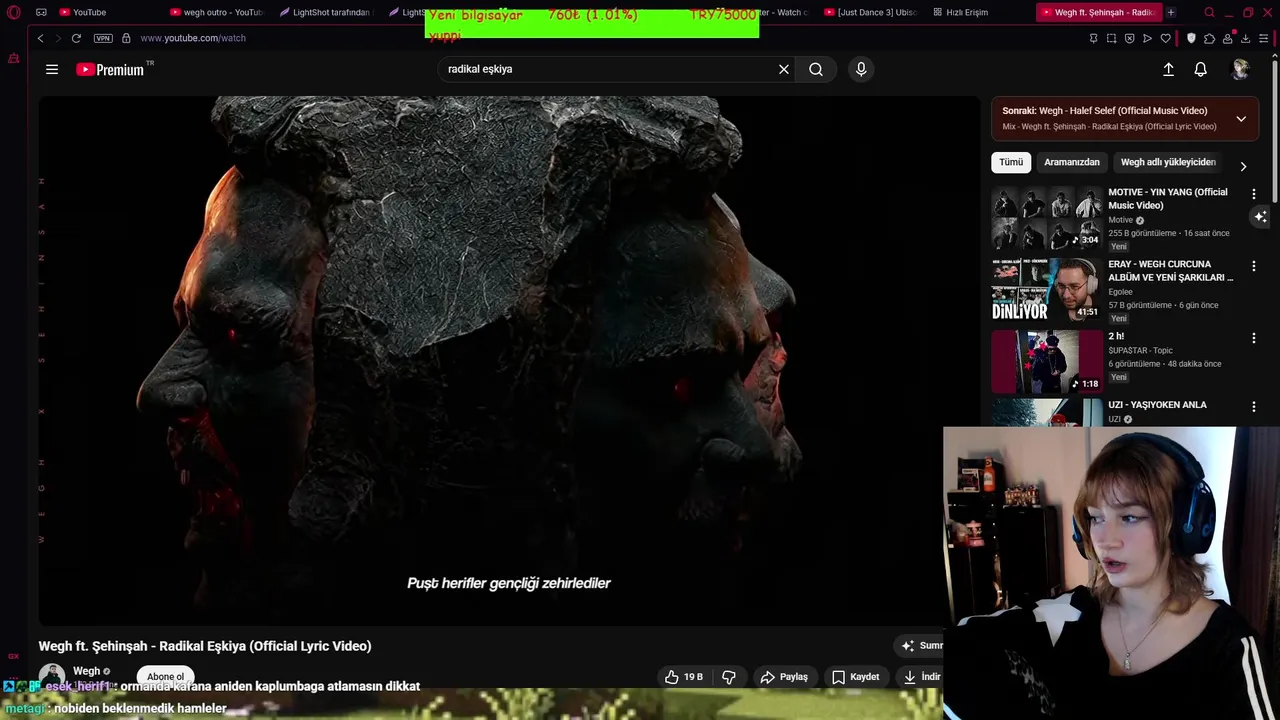Click the sparkle AI icon beside playlist
1280x720 pixels.
[1261, 216]
